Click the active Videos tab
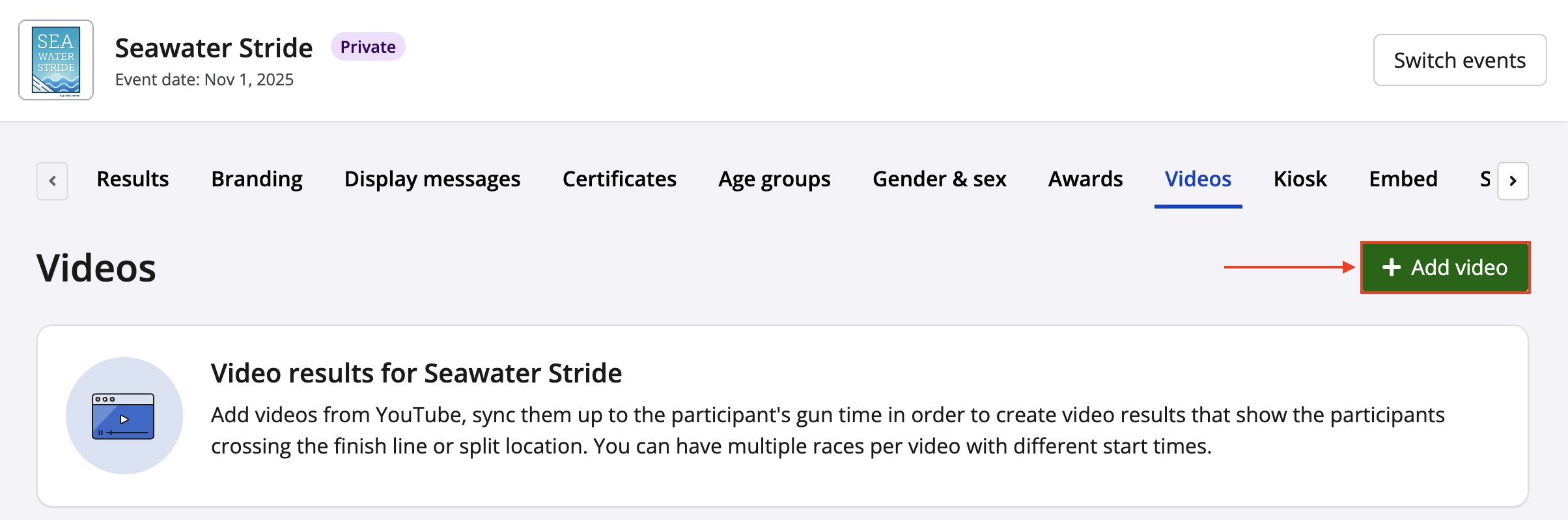This screenshot has height=520, width=1568. point(1197,179)
